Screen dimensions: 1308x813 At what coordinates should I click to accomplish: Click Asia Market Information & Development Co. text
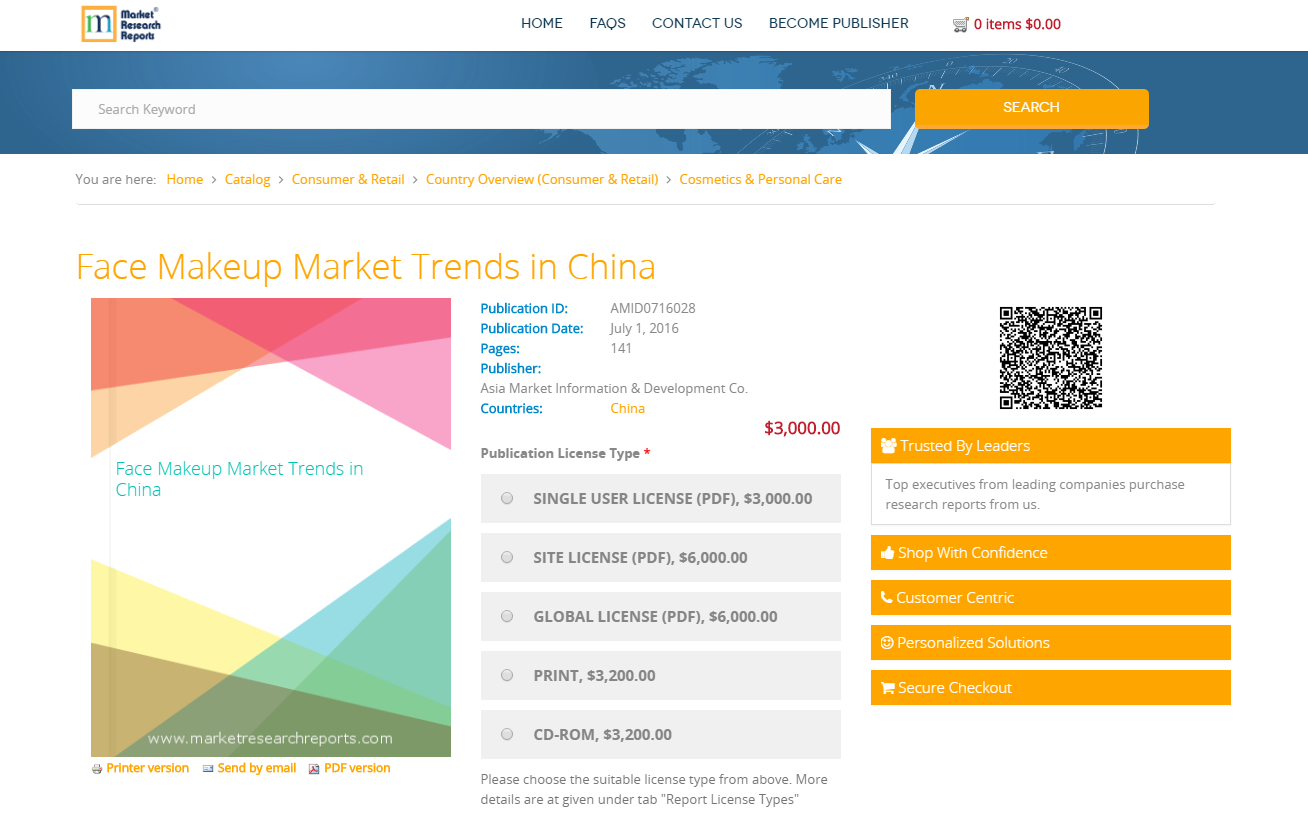tap(614, 389)
